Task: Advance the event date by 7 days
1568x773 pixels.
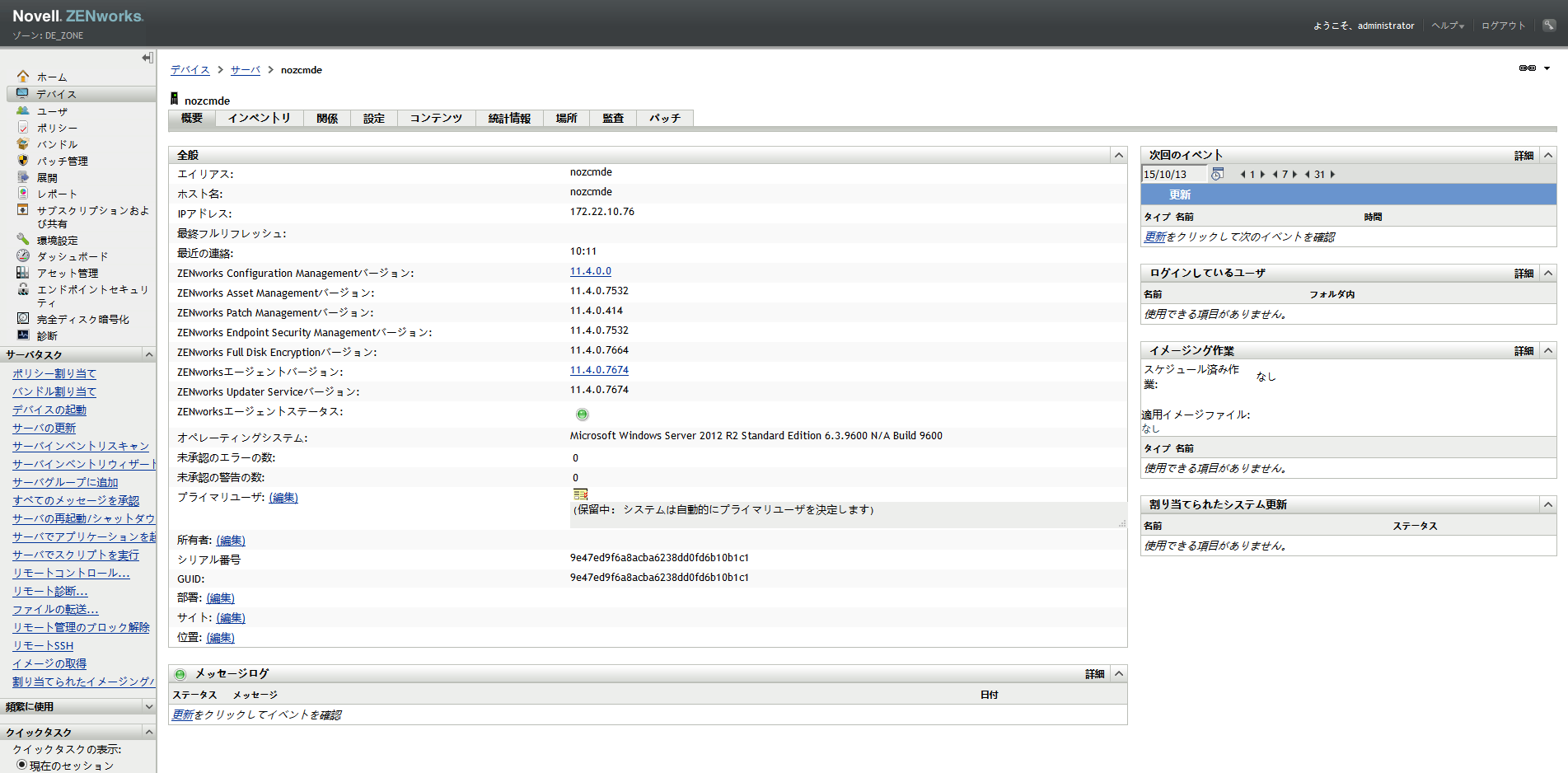Action: tap(1295, 175)
